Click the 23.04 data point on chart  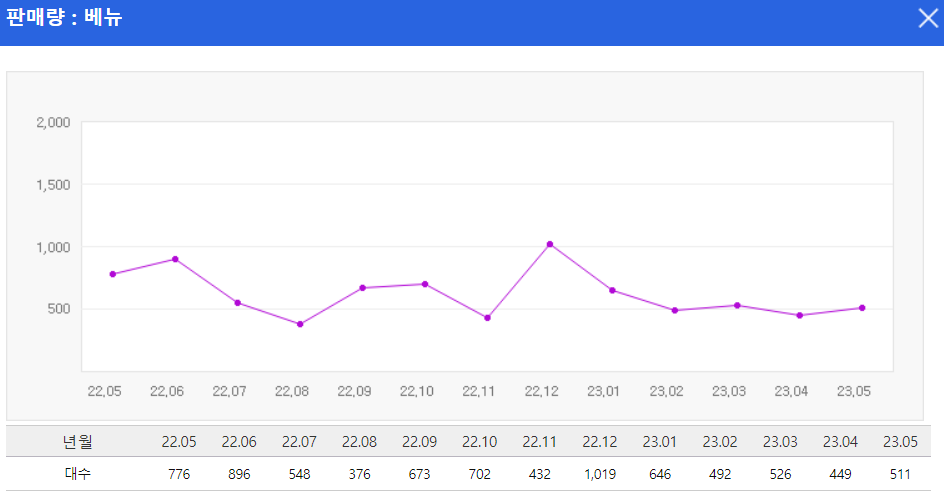coord(800,315)
